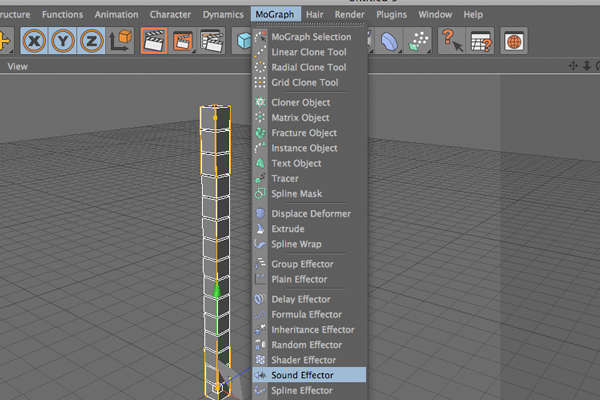Tear off MoGraph menu via grip strip
The height and width of the screenshot is (400, 600).
pyautogui.click(x=310, y=25)
